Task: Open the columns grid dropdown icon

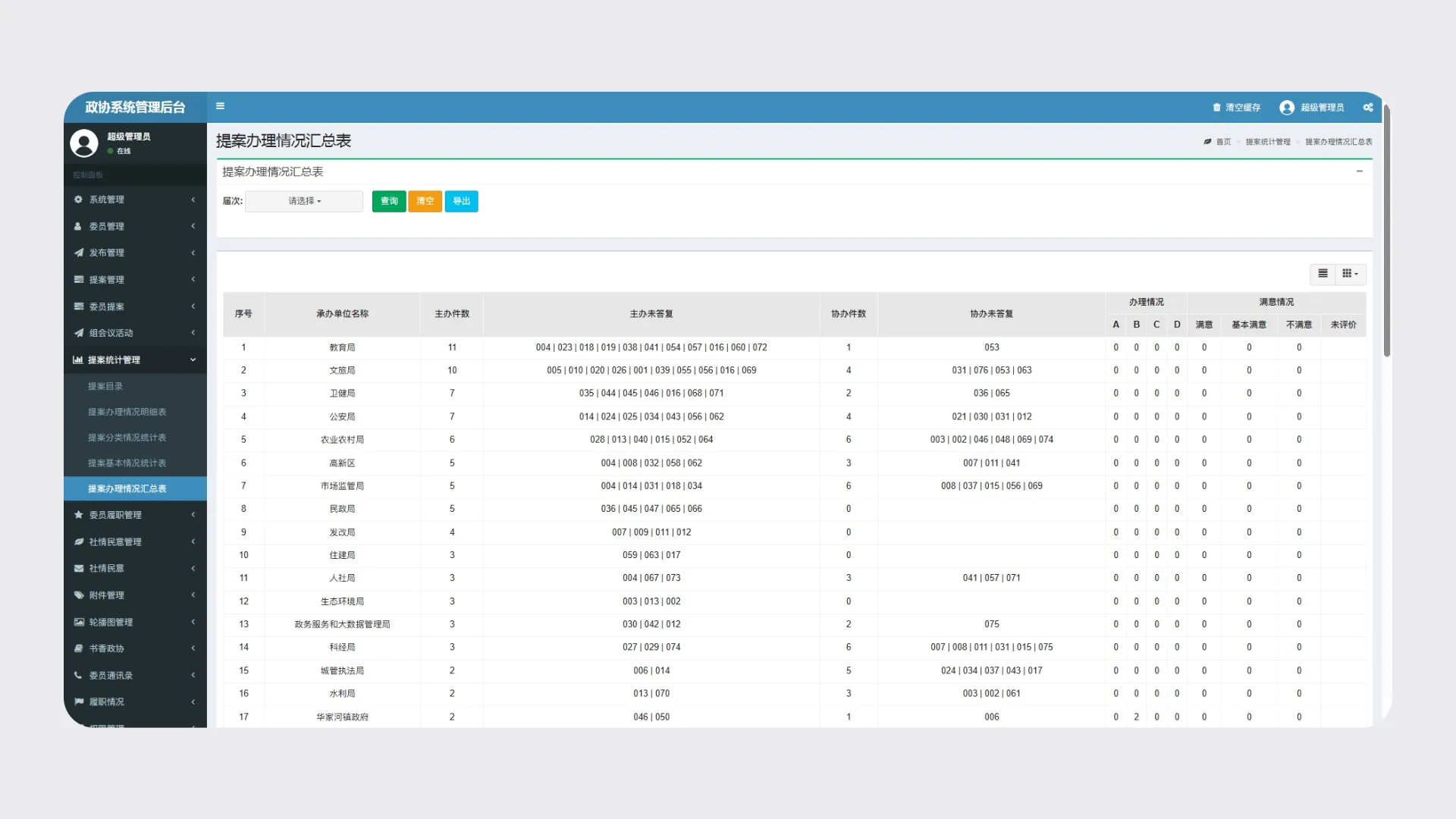Action: click(1350, 274)
